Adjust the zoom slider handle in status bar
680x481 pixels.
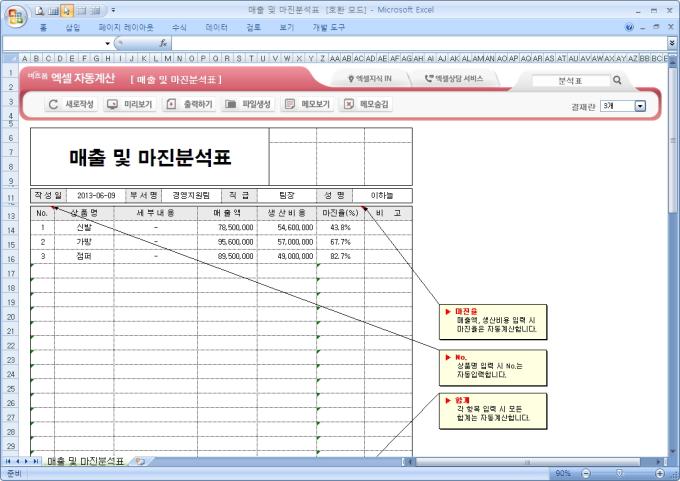pyautogui.click(x=620, y=473)
